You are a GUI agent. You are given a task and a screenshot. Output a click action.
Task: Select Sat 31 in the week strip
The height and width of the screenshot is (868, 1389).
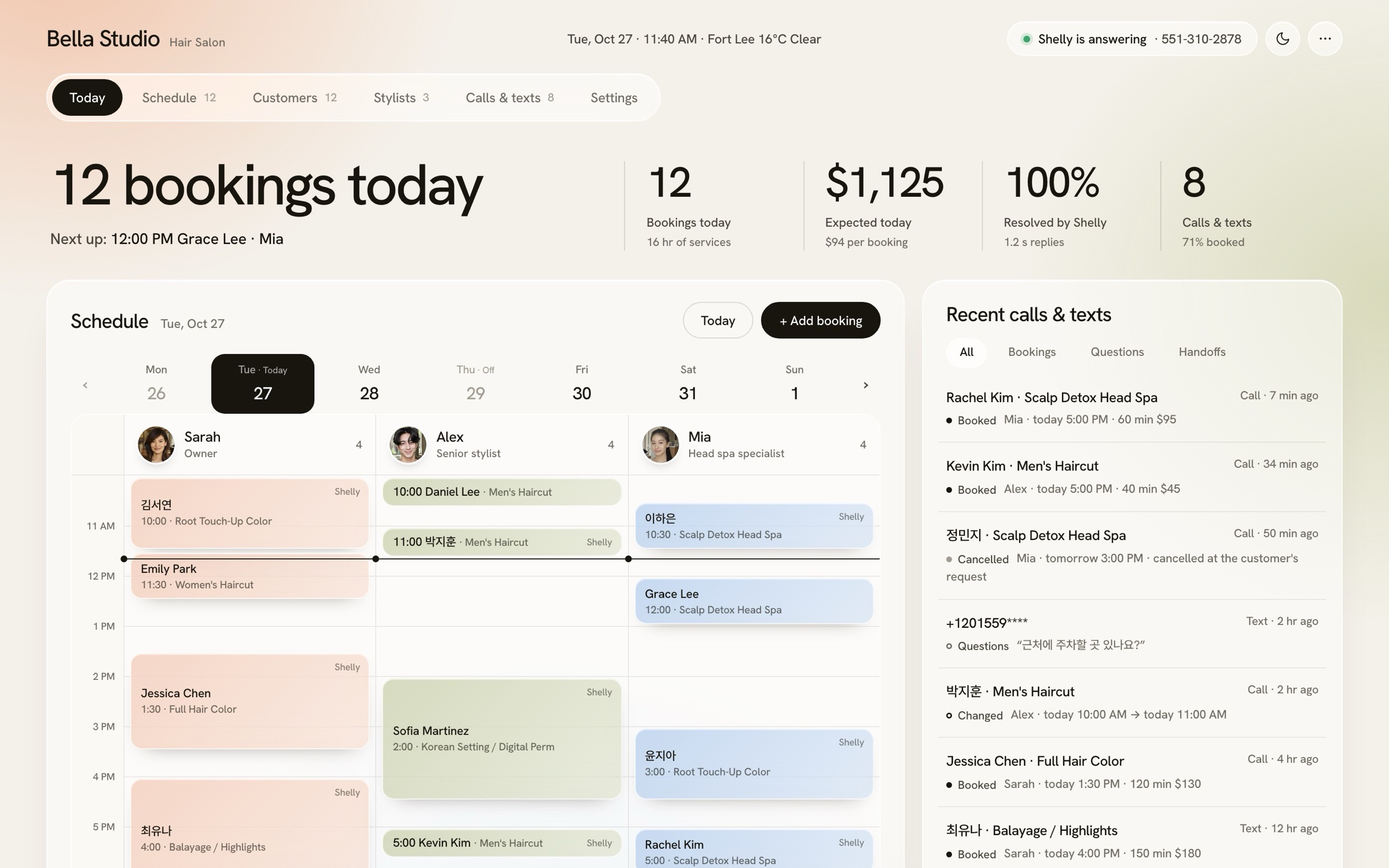pyautogui.click(x=688, y=384)
